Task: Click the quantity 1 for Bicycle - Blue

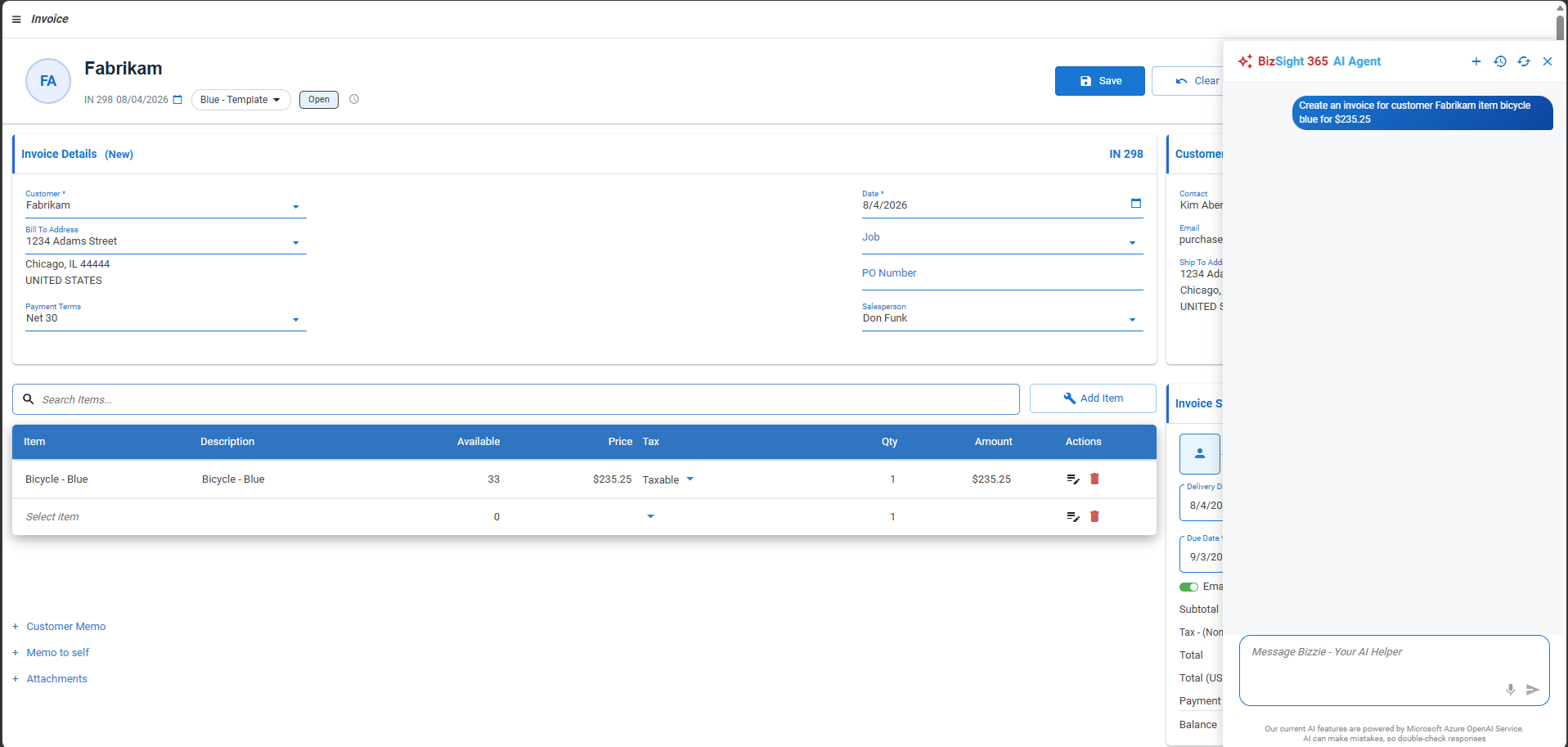Action: tap(892, 479)
